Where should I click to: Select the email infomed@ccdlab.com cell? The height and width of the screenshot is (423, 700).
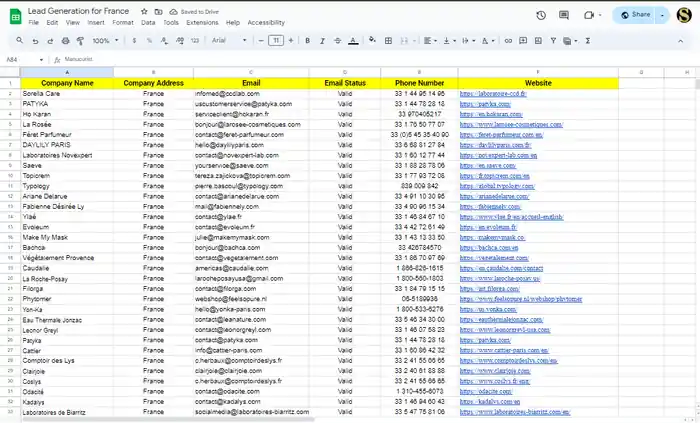pos(251,94)
